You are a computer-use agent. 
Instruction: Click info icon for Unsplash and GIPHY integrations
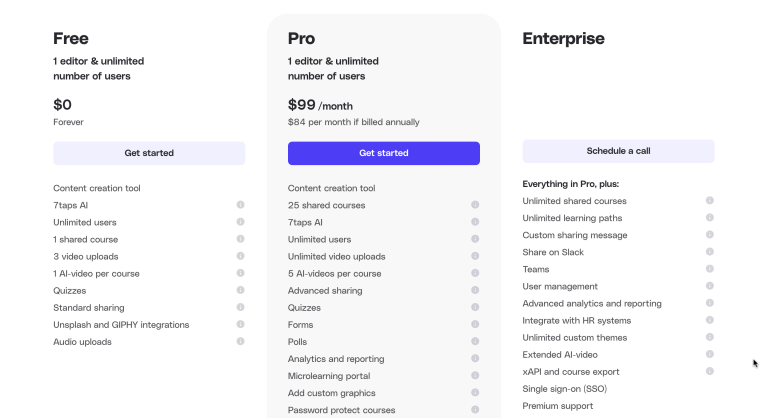coord(240,324)
